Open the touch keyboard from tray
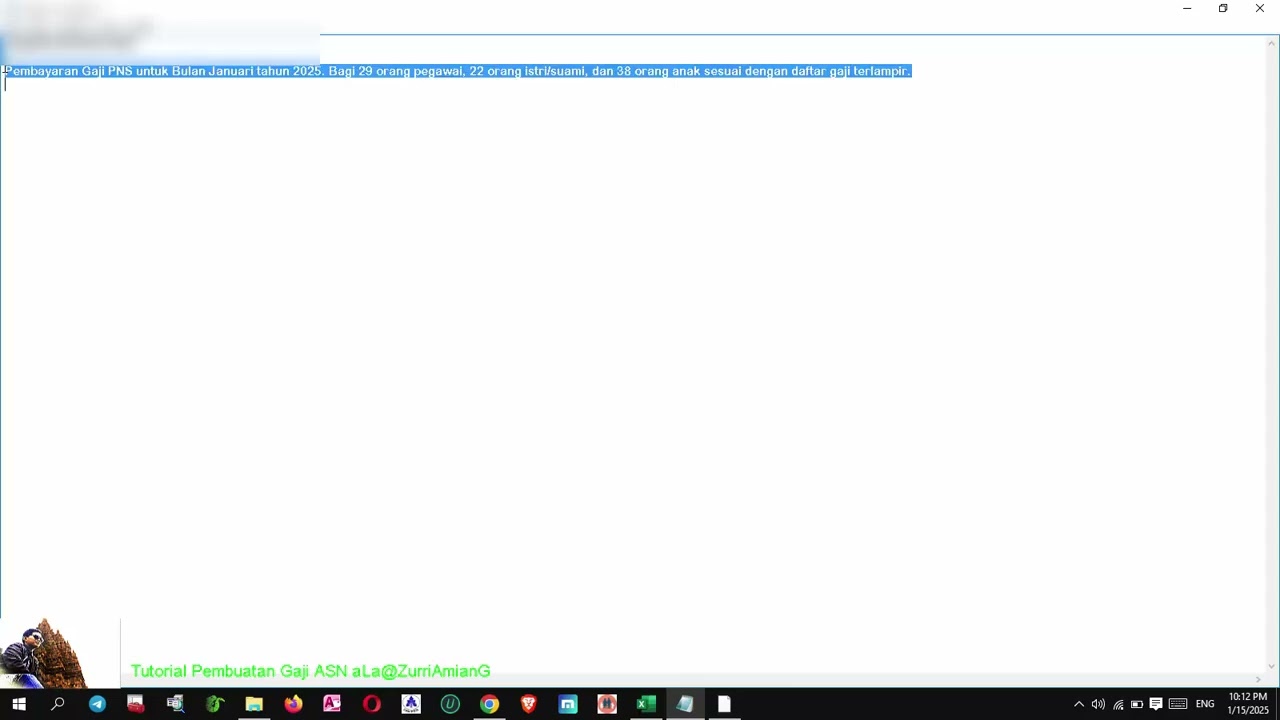 pos(1178,704)
